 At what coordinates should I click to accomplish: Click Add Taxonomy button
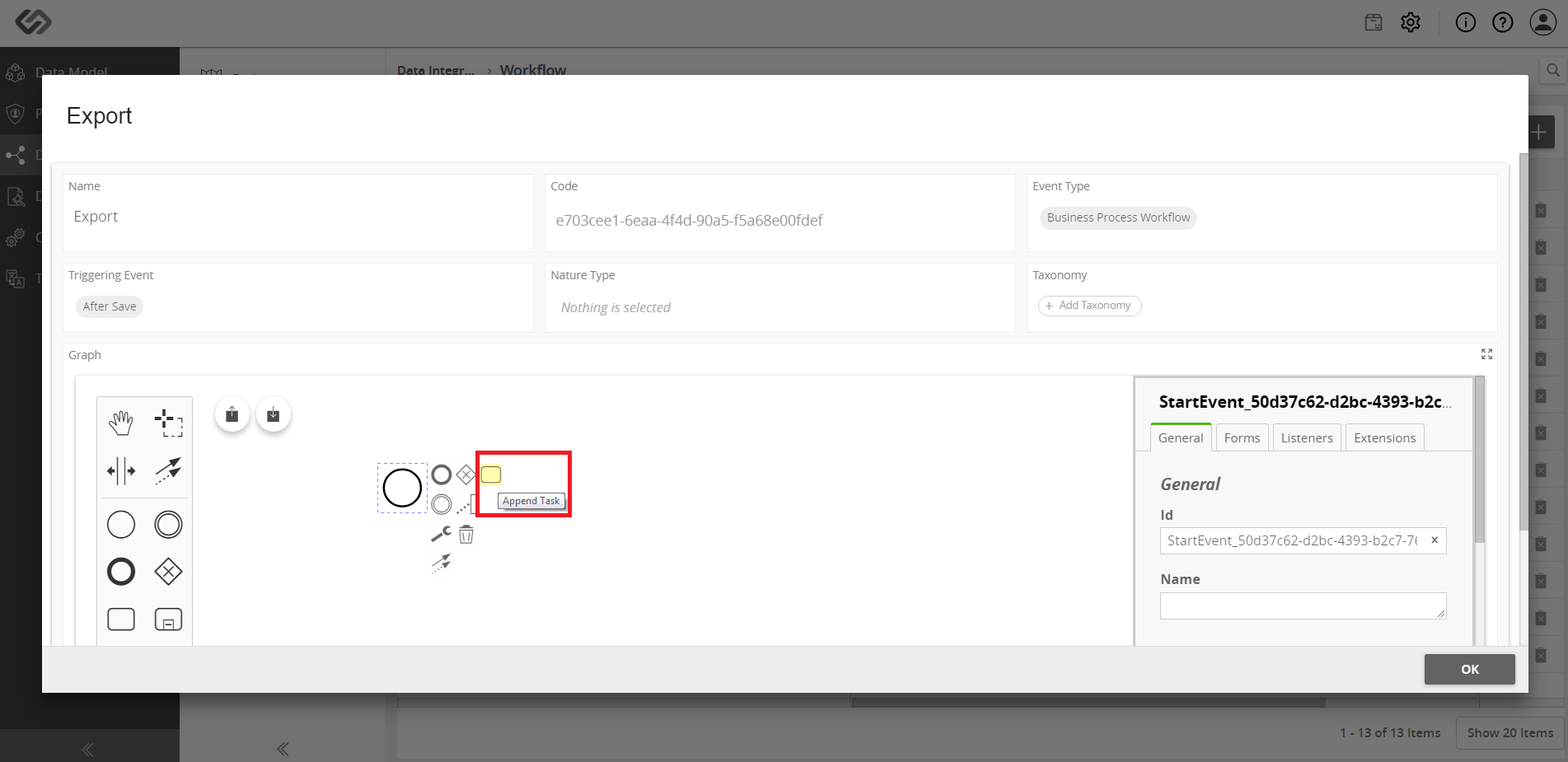(x=1089, y=306)
